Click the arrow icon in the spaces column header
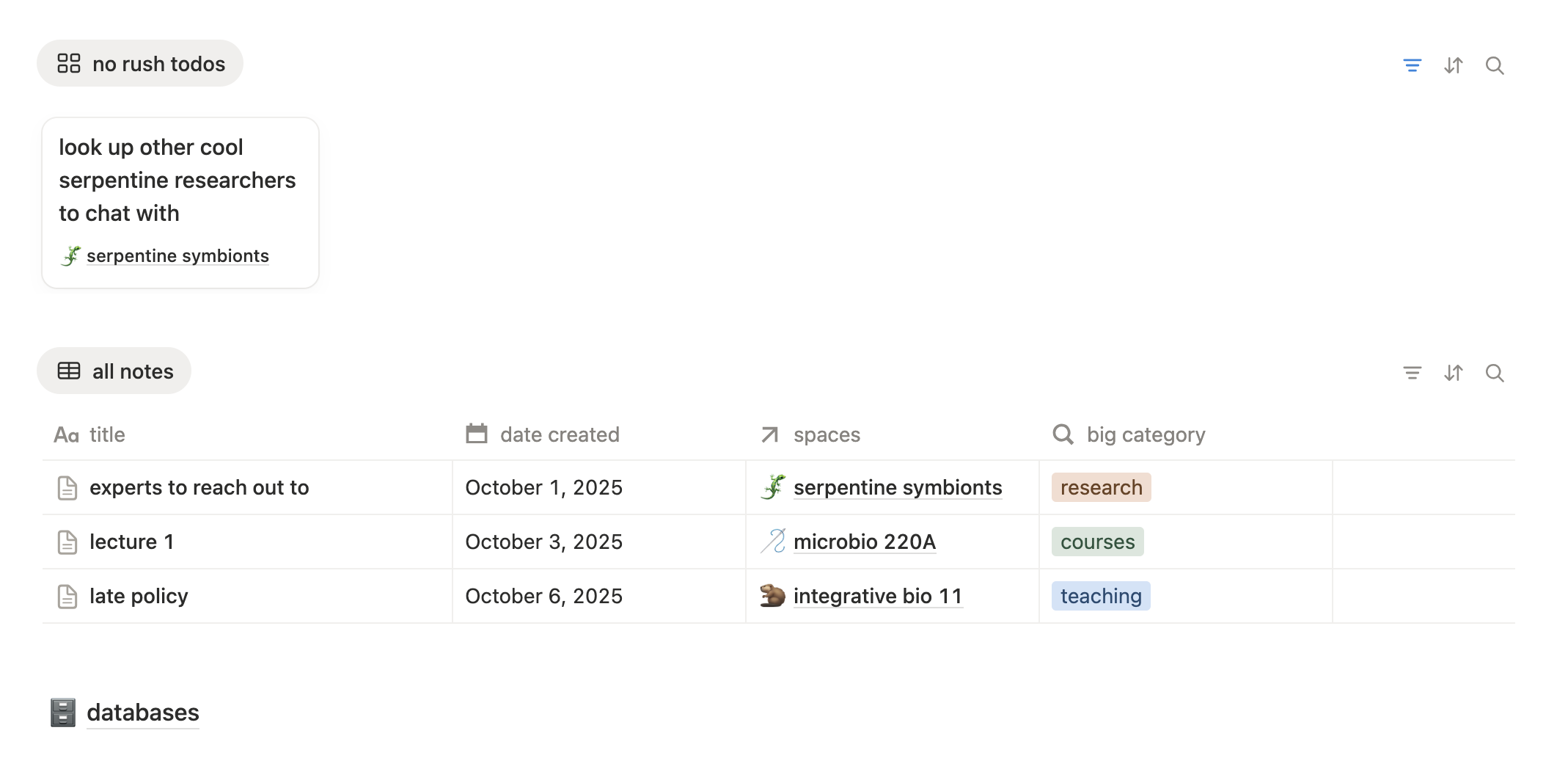 point(768,434)
